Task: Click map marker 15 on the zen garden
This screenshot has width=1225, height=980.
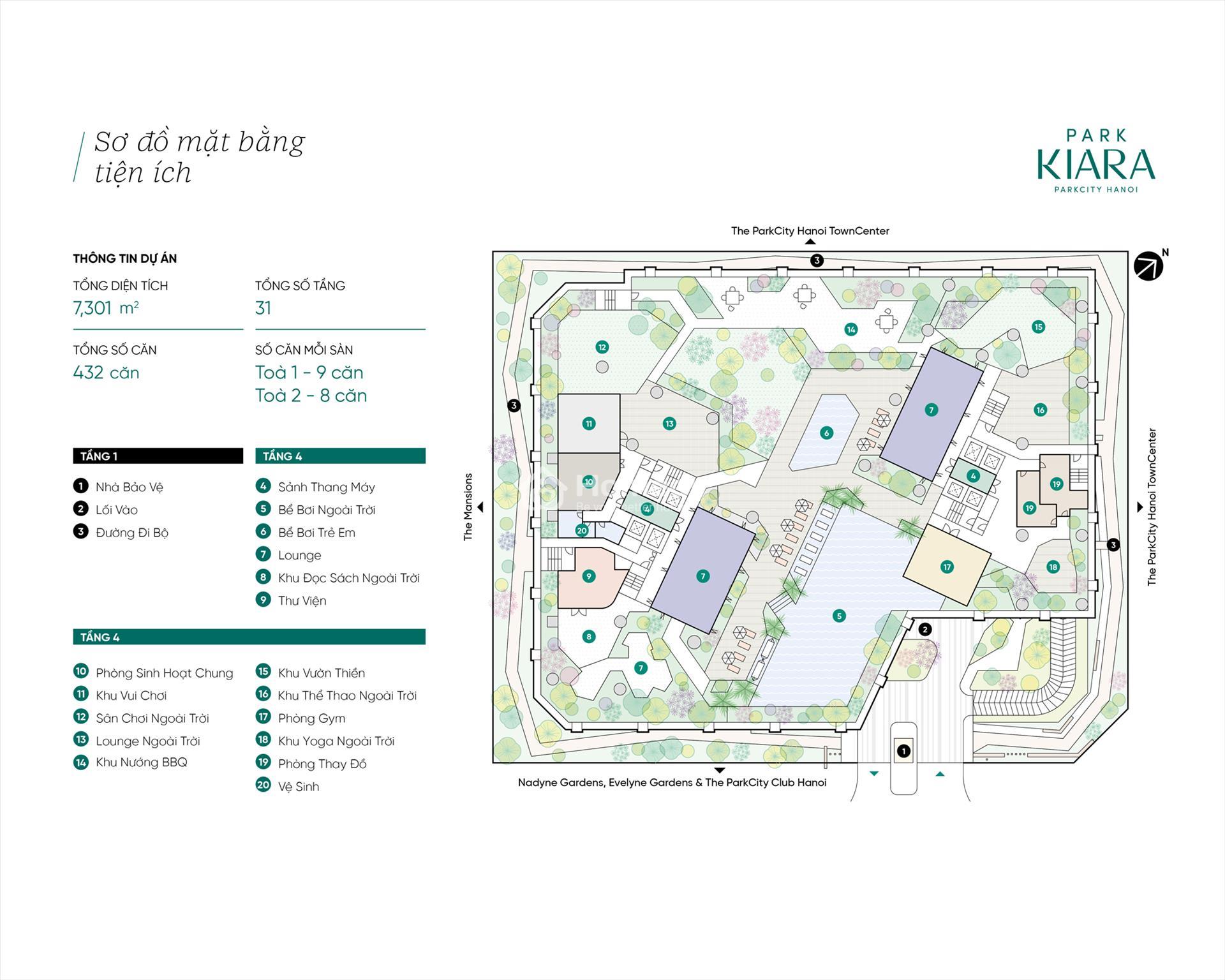Action: click(x=1038, y=327)
